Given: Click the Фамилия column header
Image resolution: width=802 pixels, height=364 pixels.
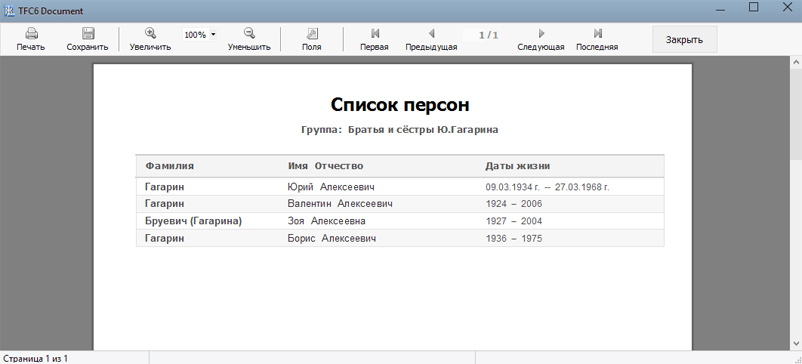Looking at the screenshot, I should (169, 166).
